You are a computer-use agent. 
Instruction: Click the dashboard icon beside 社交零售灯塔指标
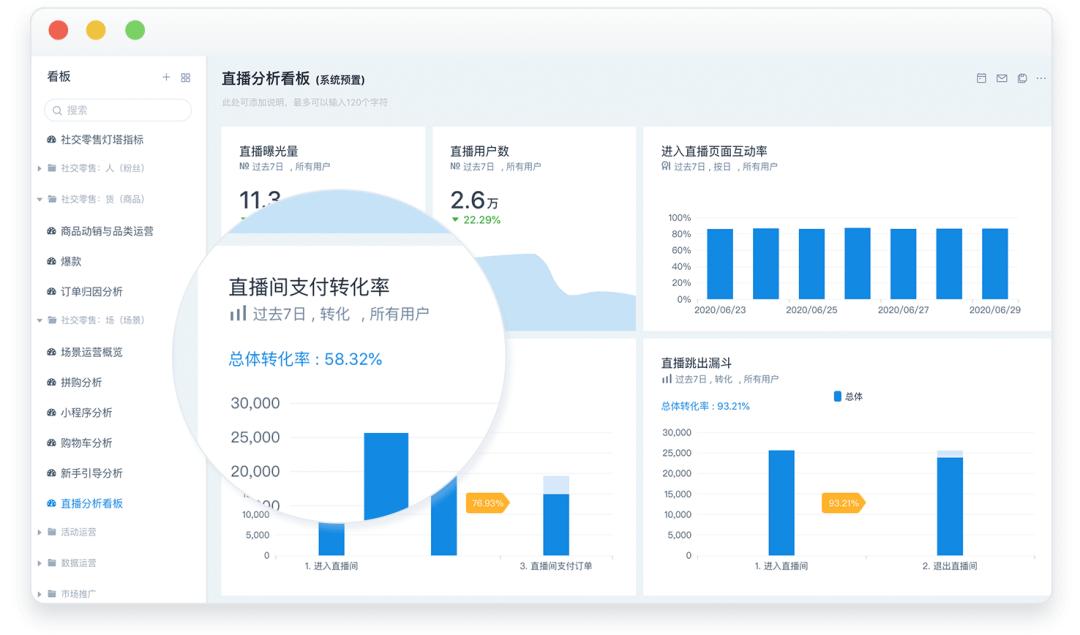[51, 139]
